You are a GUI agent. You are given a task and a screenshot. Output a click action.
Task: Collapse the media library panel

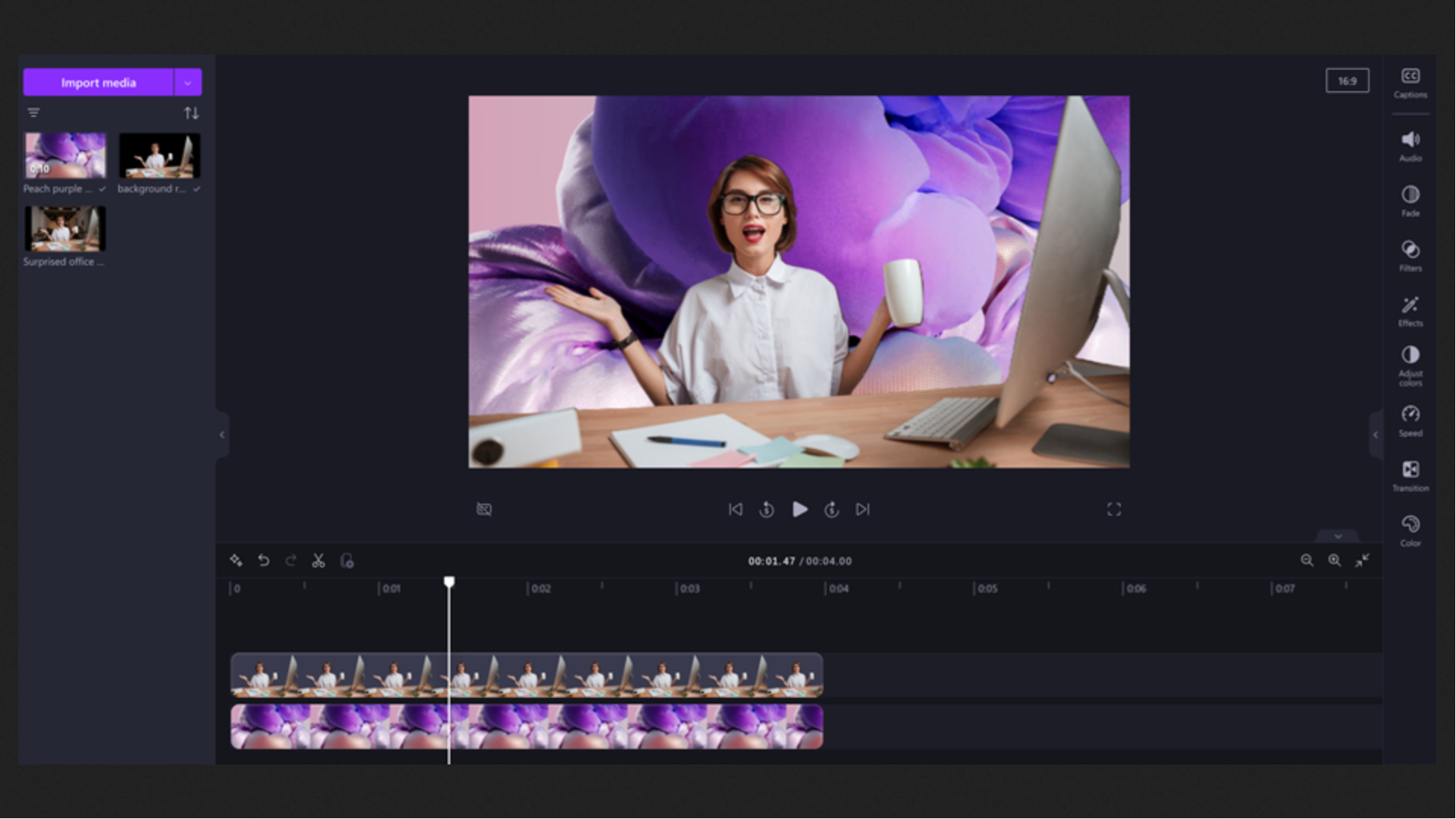pos(221,435)
